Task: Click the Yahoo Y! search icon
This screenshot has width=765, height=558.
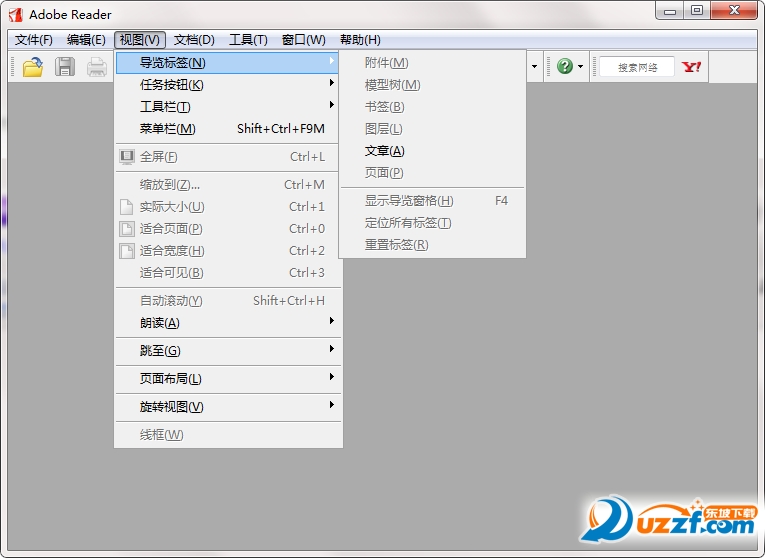Action: pyautogui.click(x=691, y=66)
